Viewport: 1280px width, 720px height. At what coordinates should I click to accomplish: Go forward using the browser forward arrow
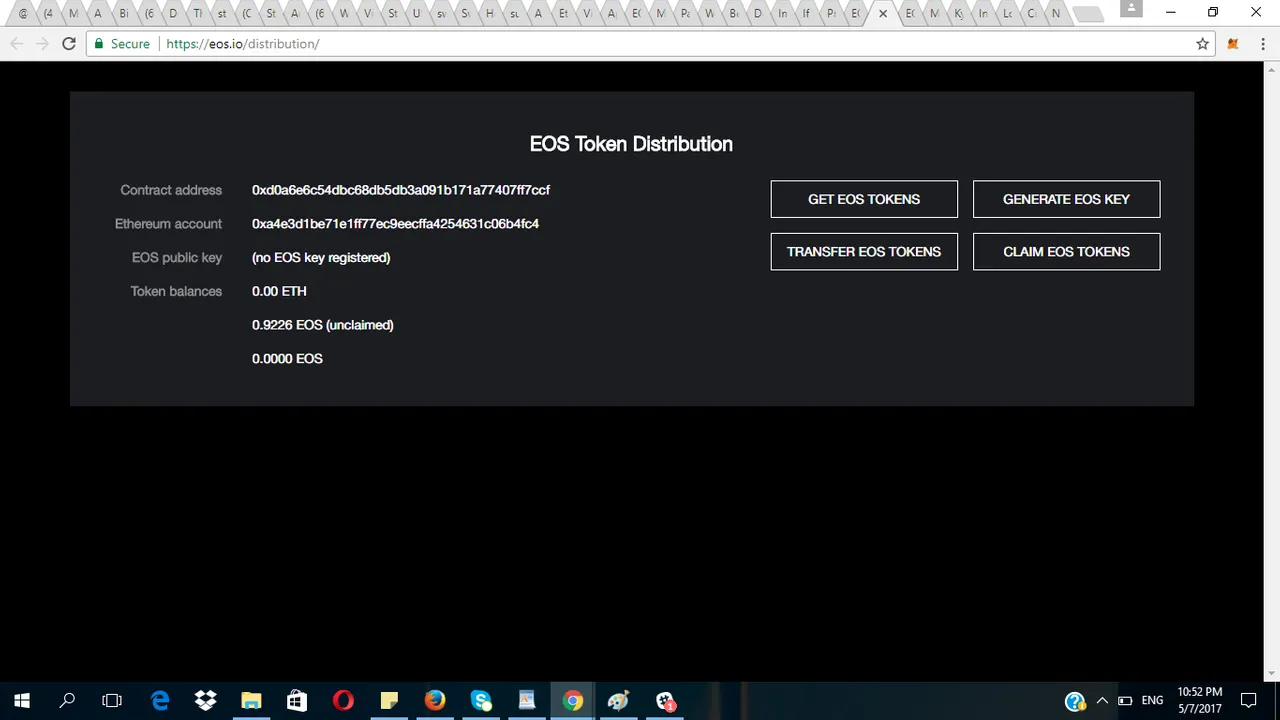(x=42, y=44)
